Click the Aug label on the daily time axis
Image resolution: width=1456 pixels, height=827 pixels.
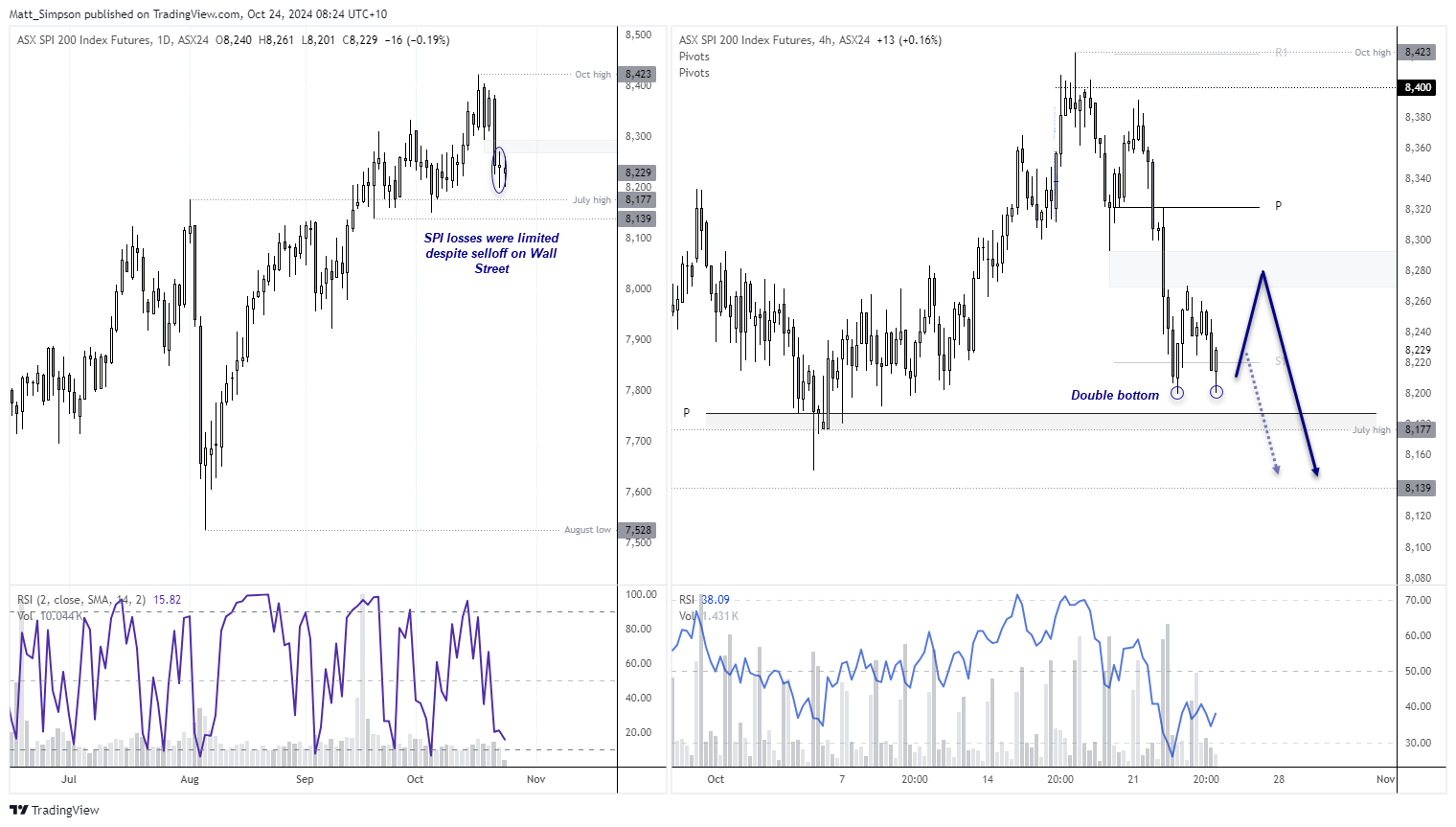[x=190, y=779]
